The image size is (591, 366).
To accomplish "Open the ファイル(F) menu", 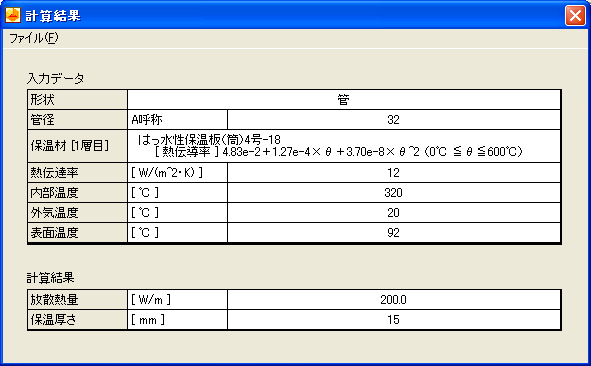I will pos(34,38).
